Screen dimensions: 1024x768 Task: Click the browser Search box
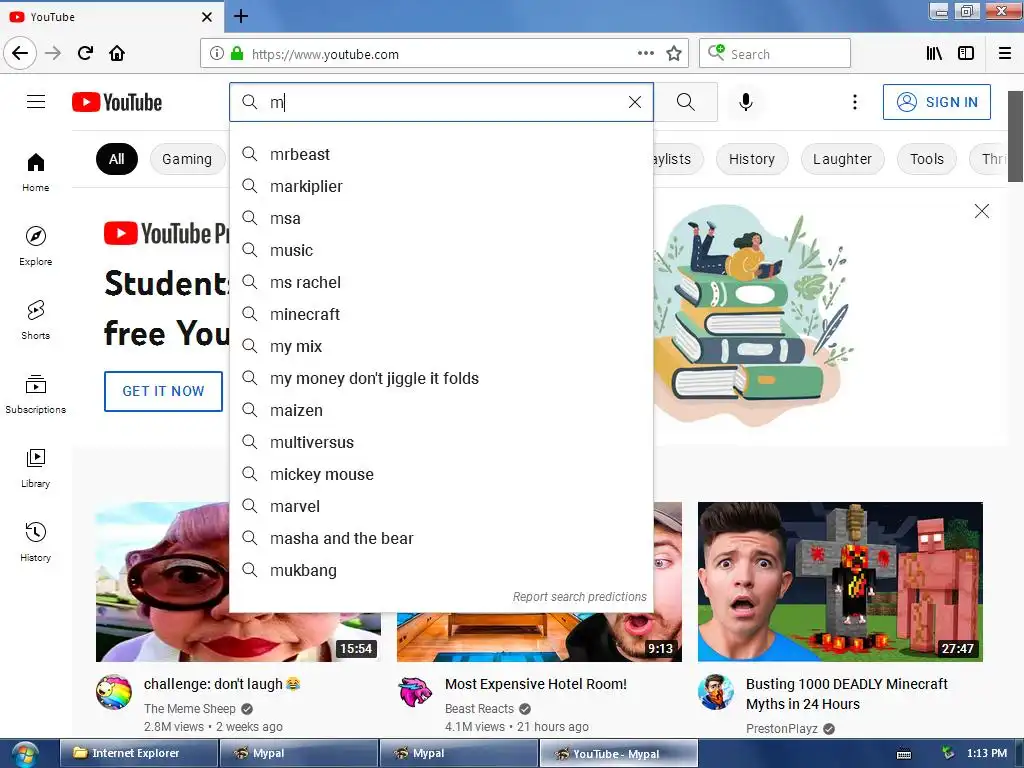(x=775, y=54)
